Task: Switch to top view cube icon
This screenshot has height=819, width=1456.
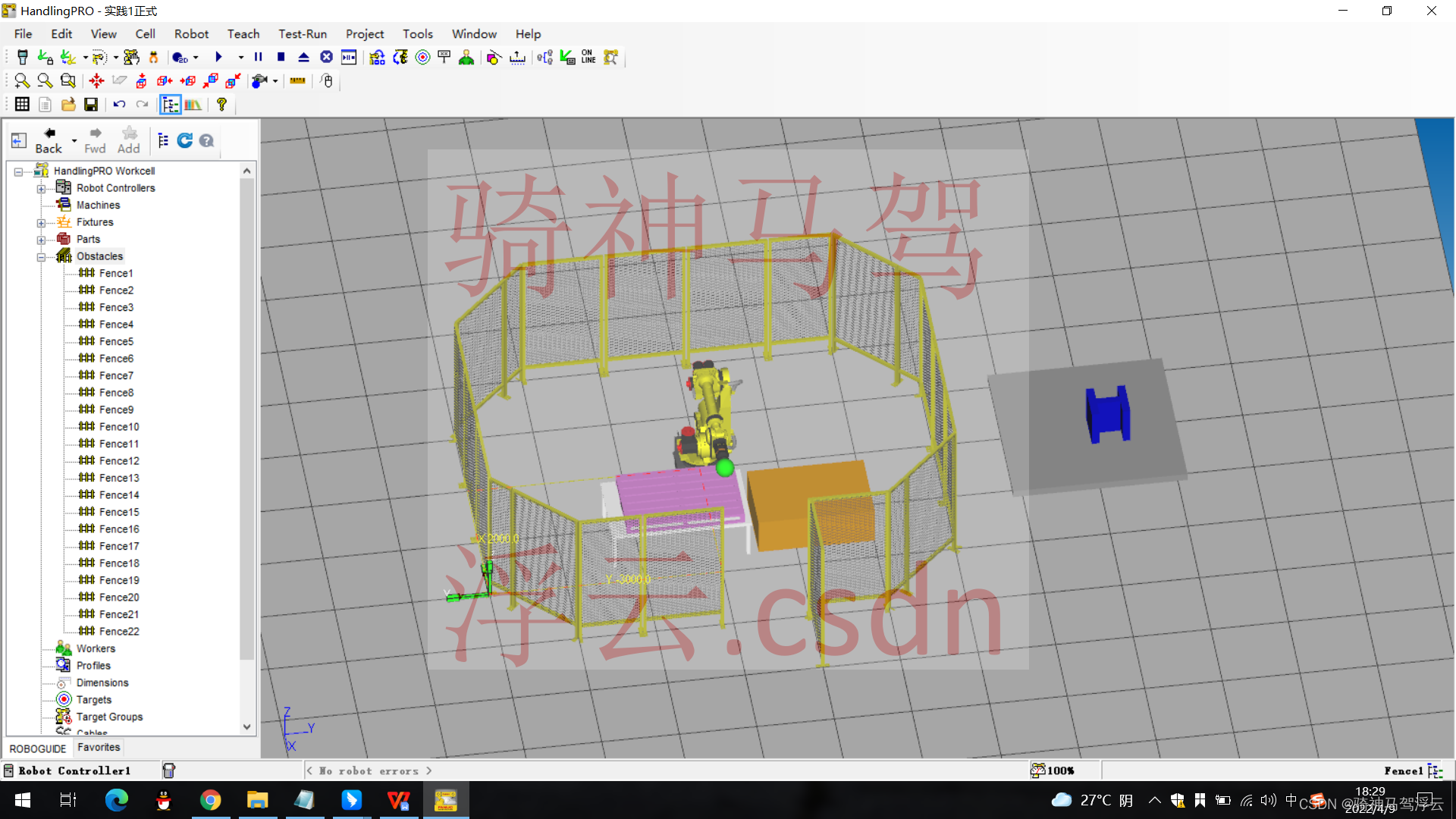Action: [x=142, y=80]
